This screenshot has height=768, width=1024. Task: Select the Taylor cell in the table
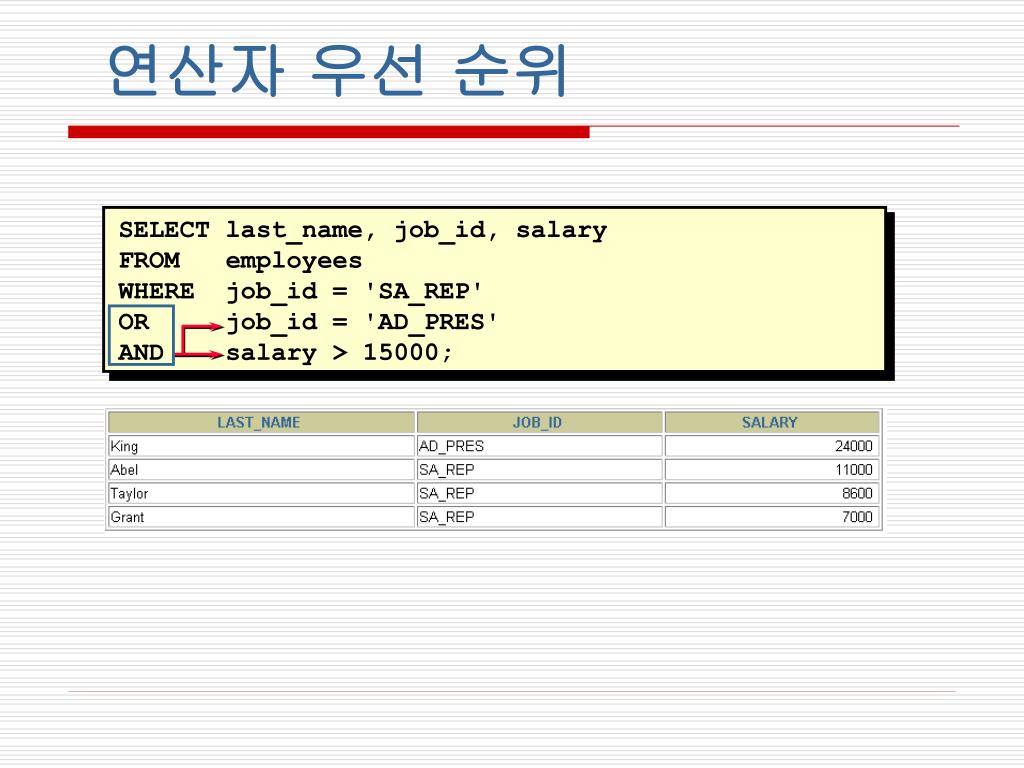(x=261, y=493)
